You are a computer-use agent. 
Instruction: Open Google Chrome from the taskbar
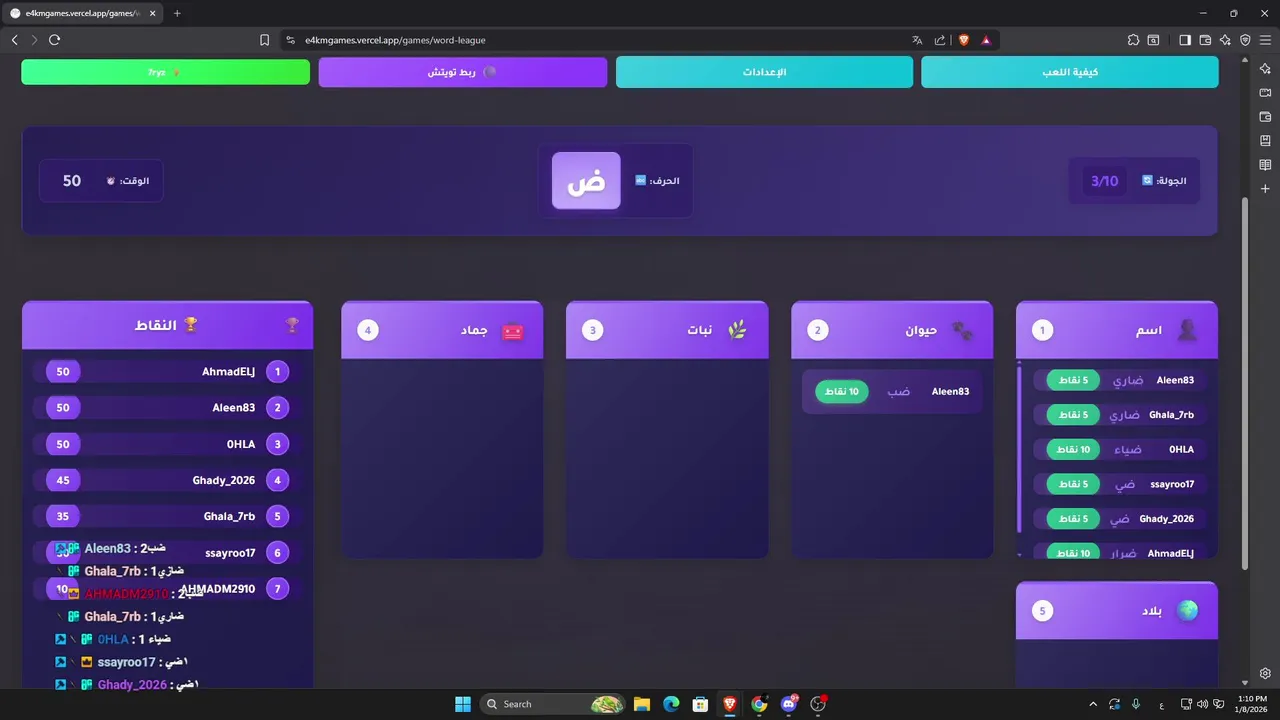759,704
